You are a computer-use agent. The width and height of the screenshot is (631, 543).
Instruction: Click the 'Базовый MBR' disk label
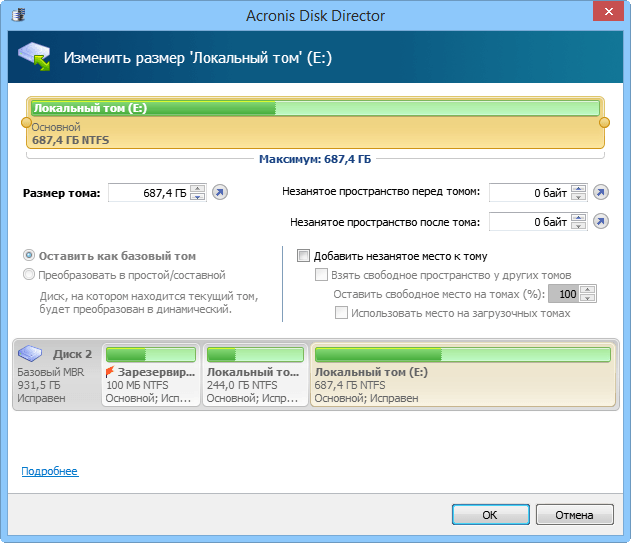51,372
